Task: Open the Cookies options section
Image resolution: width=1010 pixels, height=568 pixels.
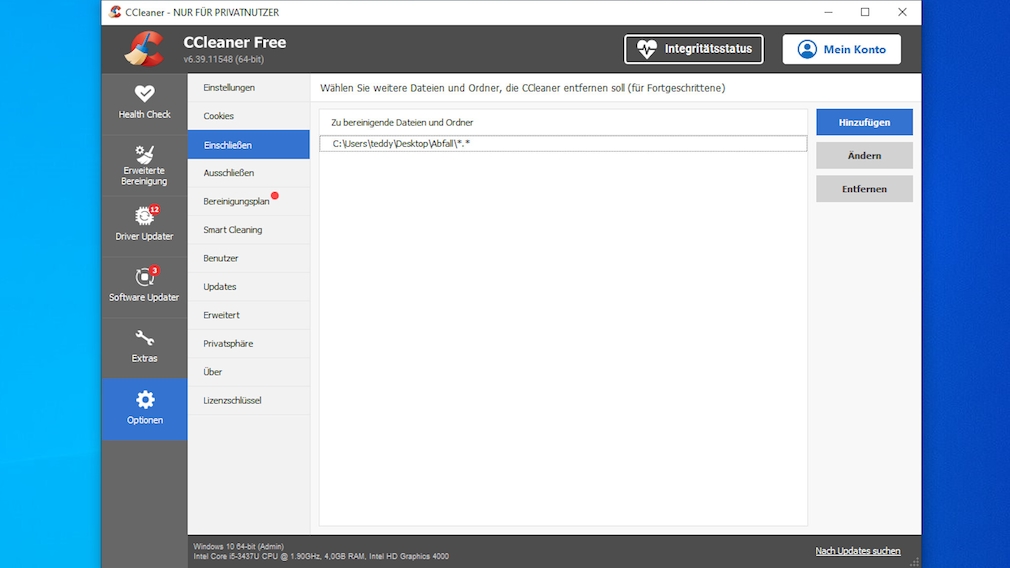Action: 219,116
